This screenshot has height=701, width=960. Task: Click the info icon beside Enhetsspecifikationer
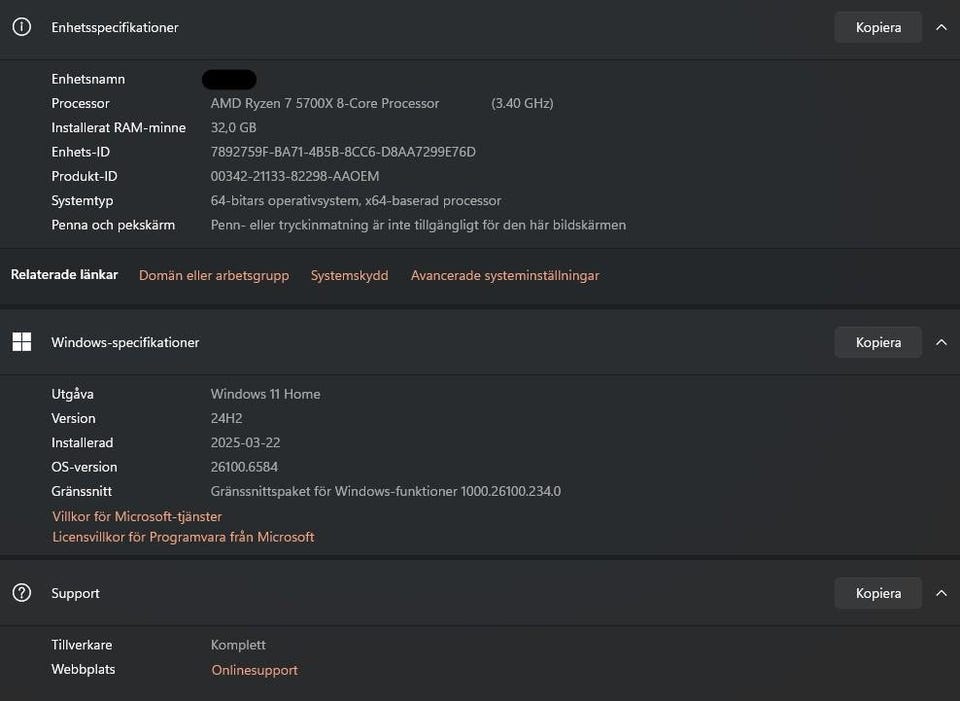22,27
